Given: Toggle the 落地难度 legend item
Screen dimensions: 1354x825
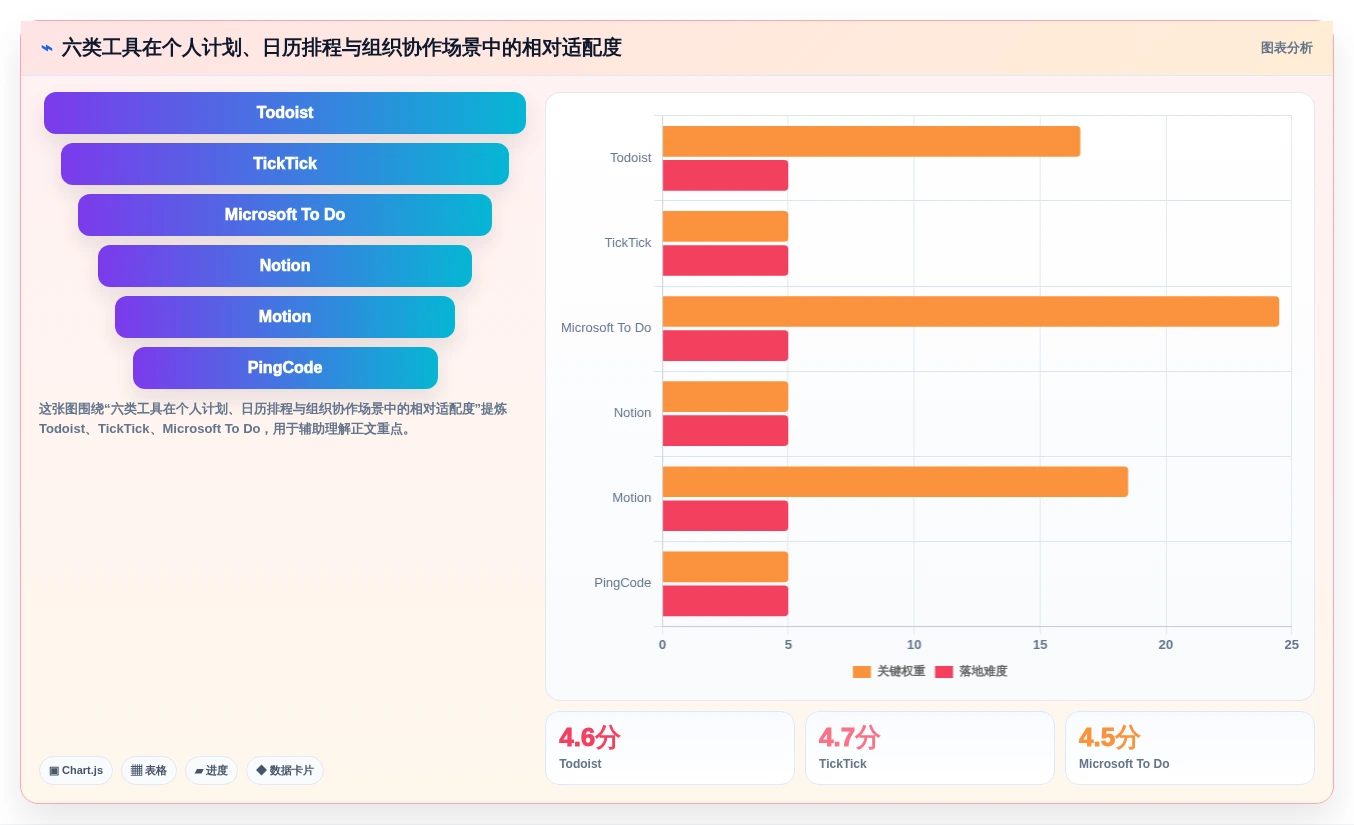Looking at the screenshot, I should click(x=971, y=672).
